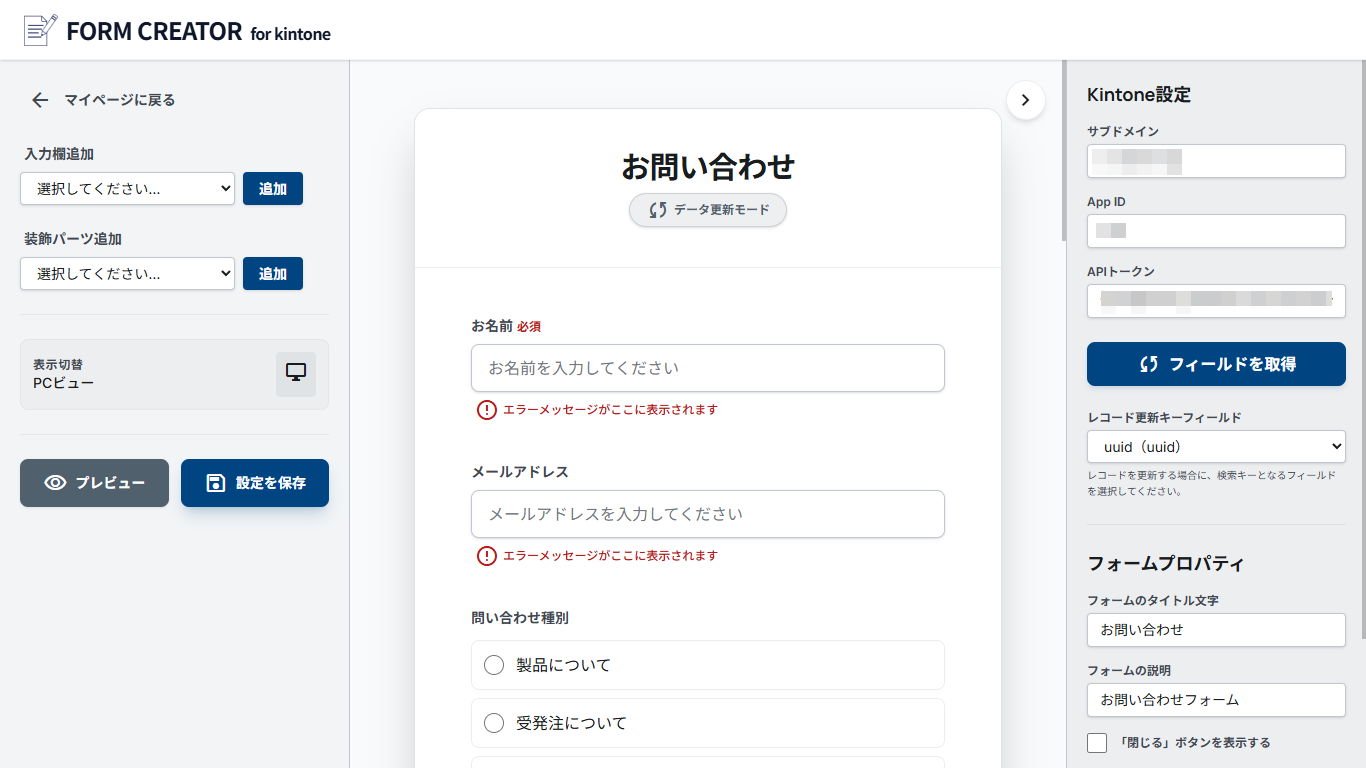Viewport: 1366px width, 768px height.
Task: Toggle the PC view monitor icon
Action: coord(296,374)
